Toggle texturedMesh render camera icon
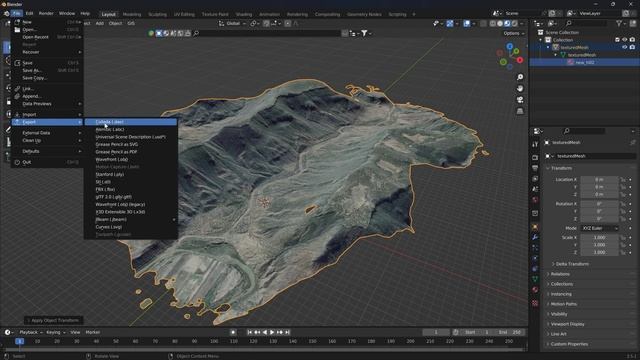Viewport: 640px width, 360px height. click(632, 47)
